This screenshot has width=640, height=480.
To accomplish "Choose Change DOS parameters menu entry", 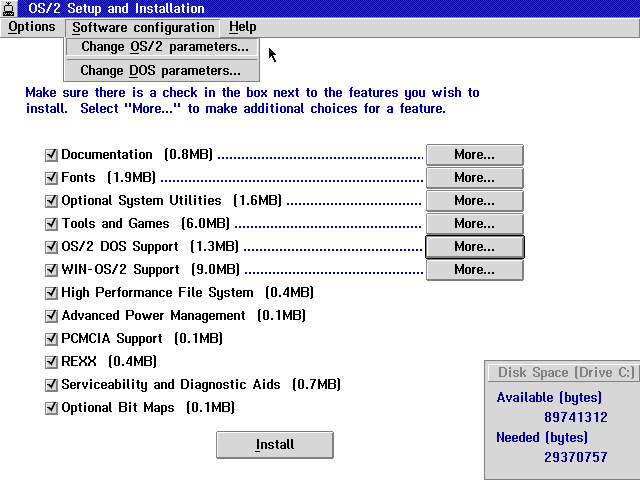I will coord(162,71).
